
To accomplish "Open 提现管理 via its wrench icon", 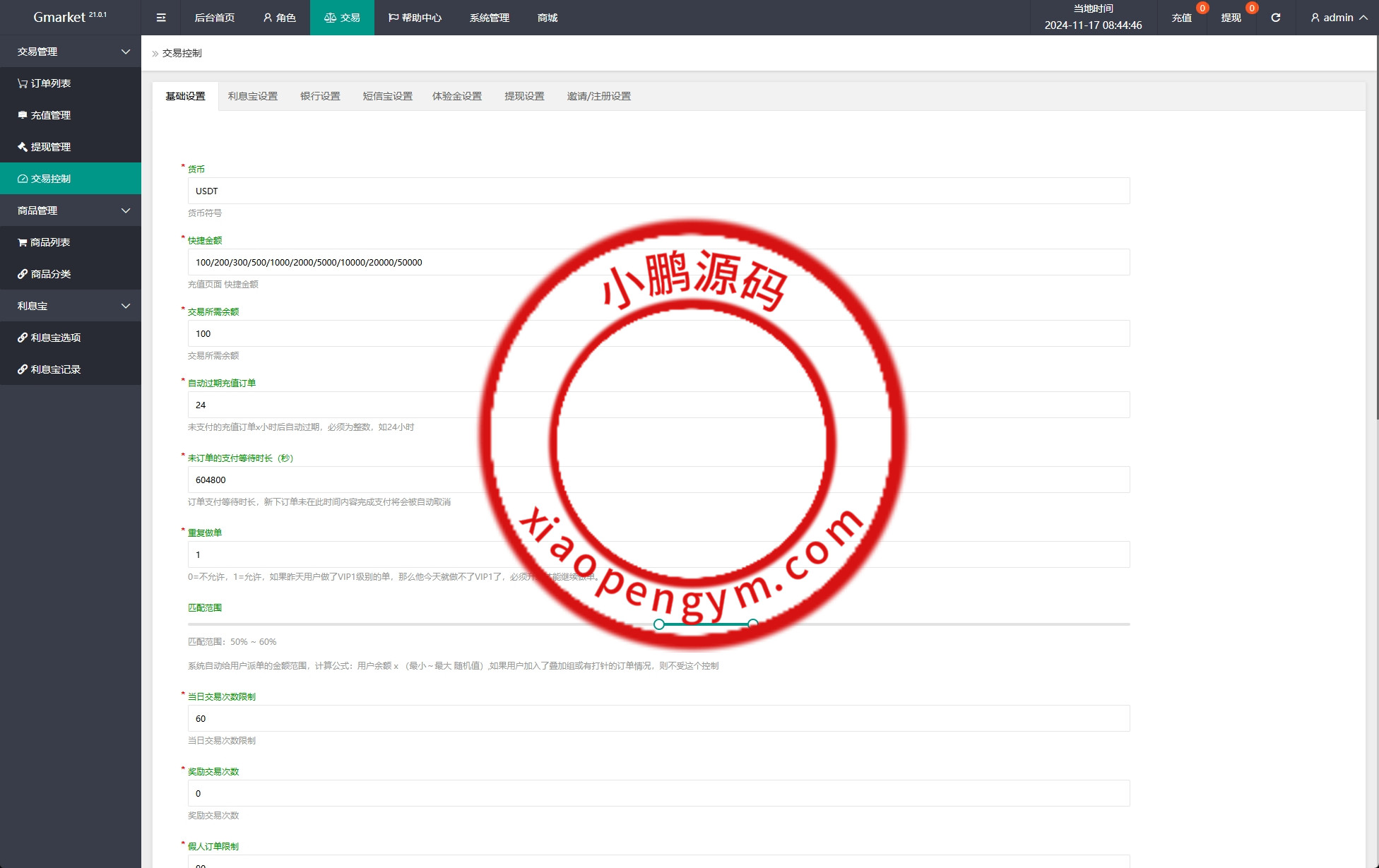I will click(22, 146).
